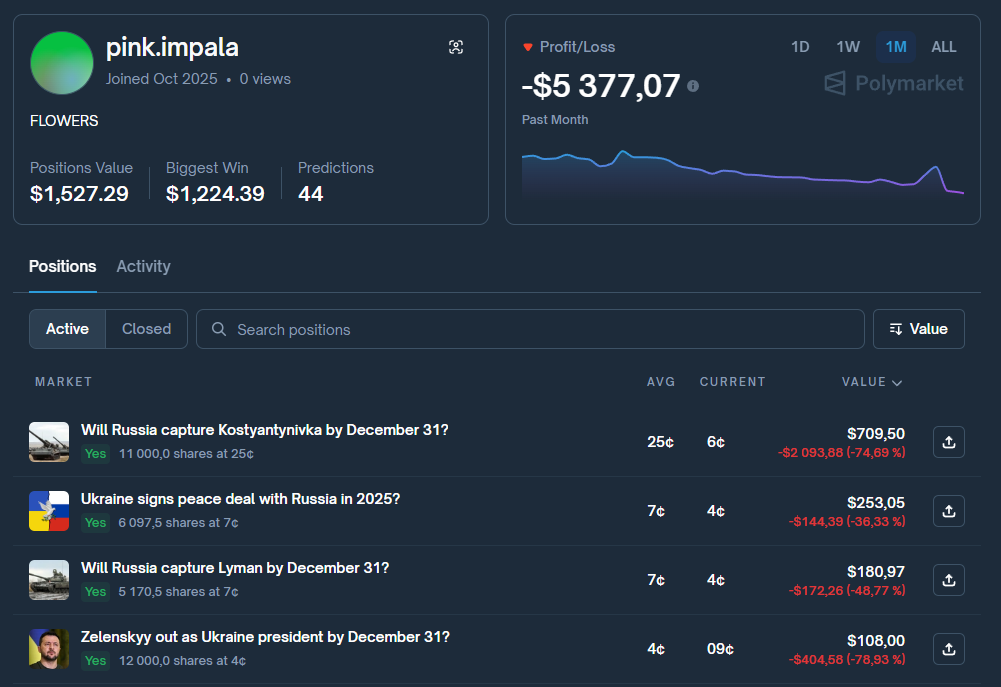1001x687 pixels.
Task: Click the FLOWERS bio text
Action: (x=64, y=121)
